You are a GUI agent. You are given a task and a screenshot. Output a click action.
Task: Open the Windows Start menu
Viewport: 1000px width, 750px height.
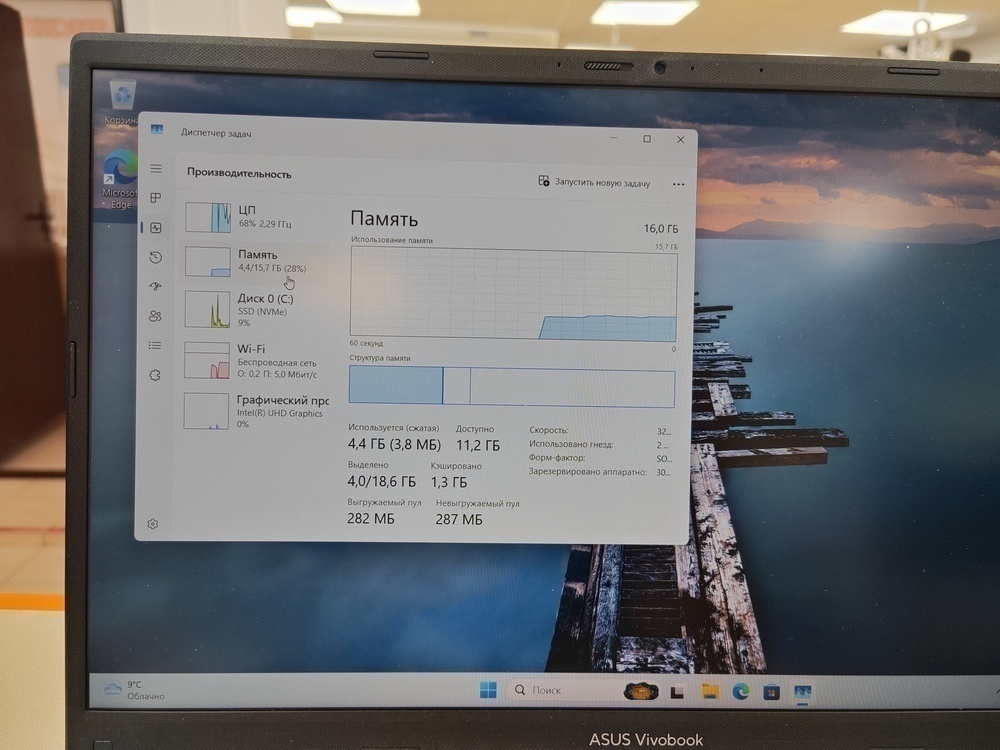488,690
